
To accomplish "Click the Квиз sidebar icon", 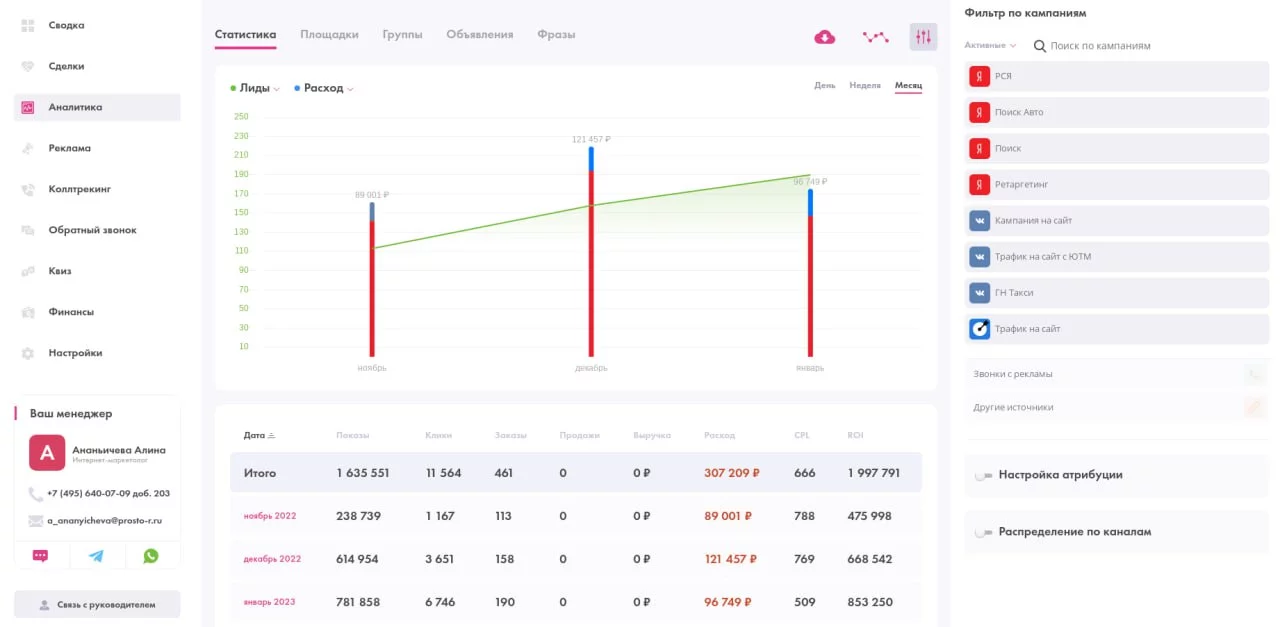I will [28, 271].
